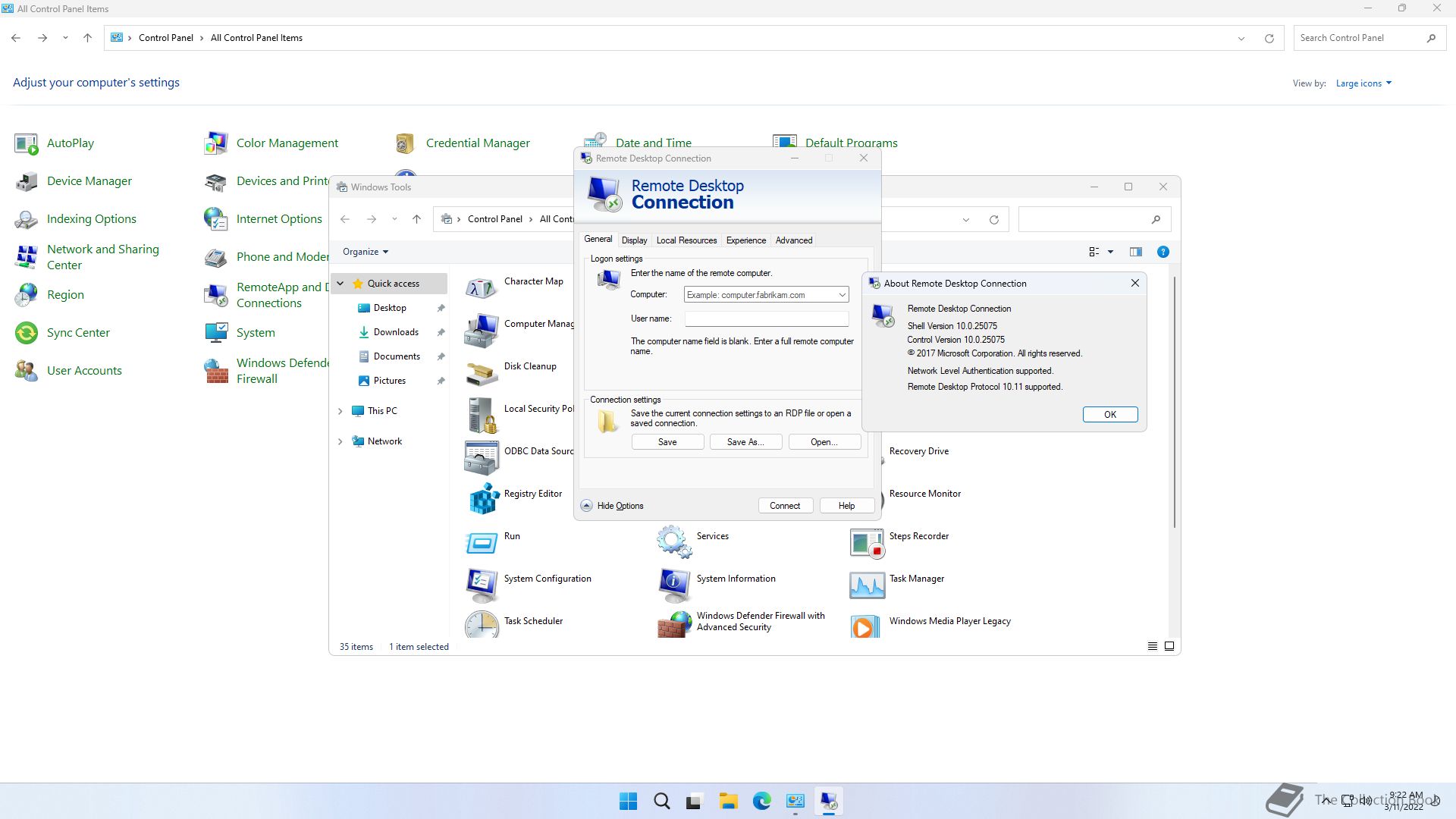Close the About Remote Desktop Connection dialog
The width and height of the screenshot is (1456, 819).
point(1134,284)
